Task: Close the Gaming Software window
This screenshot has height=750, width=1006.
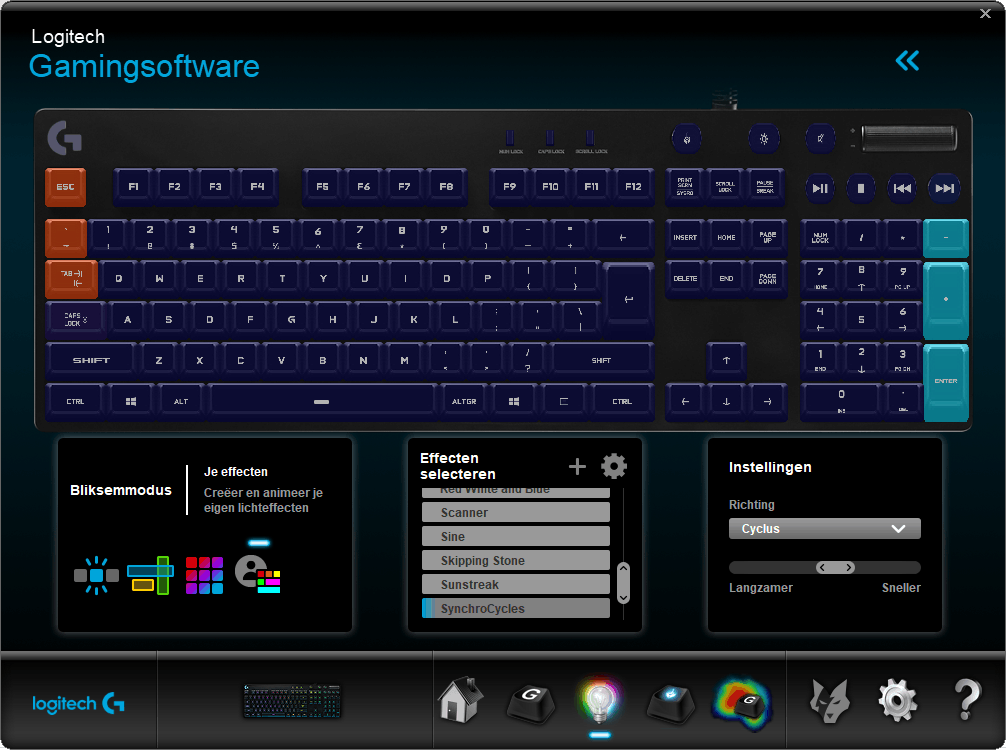Action: (985, 13)
